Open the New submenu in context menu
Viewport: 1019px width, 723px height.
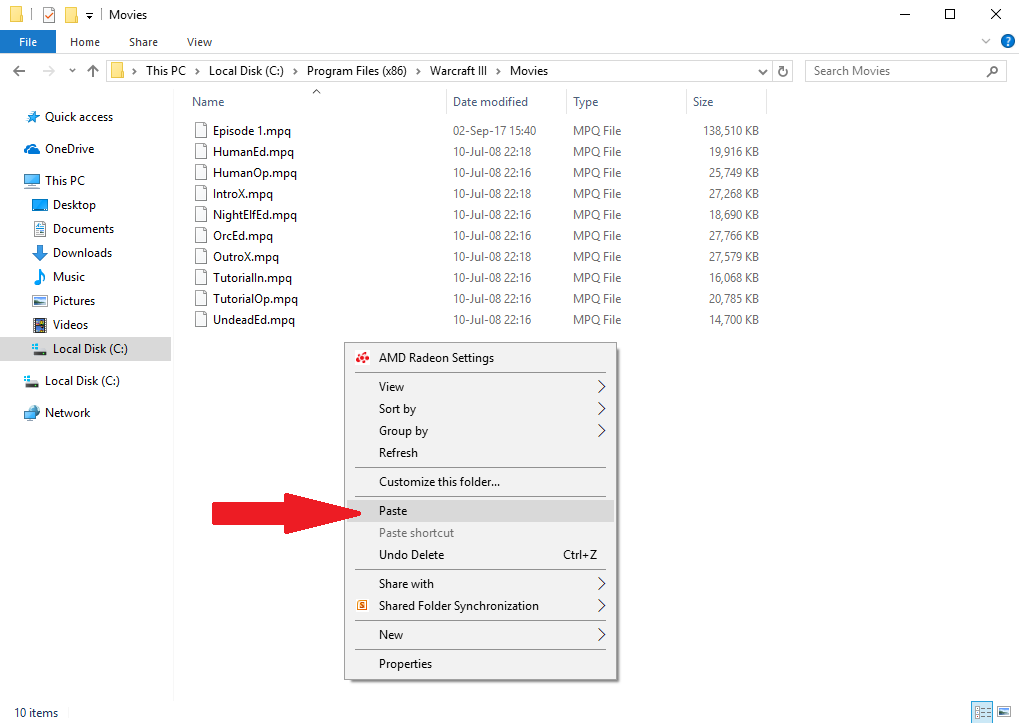[480, 635]
